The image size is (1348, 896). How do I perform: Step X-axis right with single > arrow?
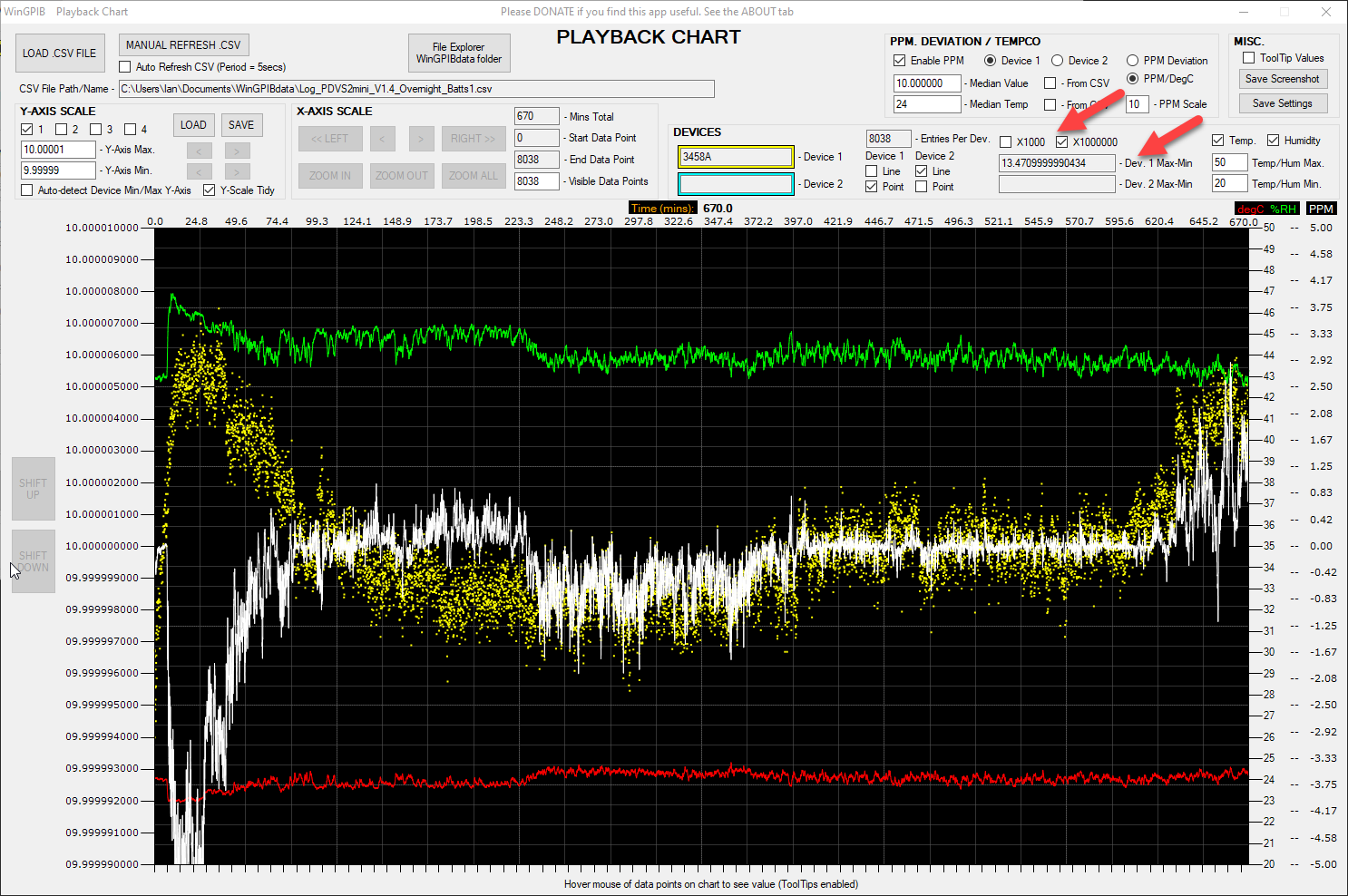tap(420, 139)
